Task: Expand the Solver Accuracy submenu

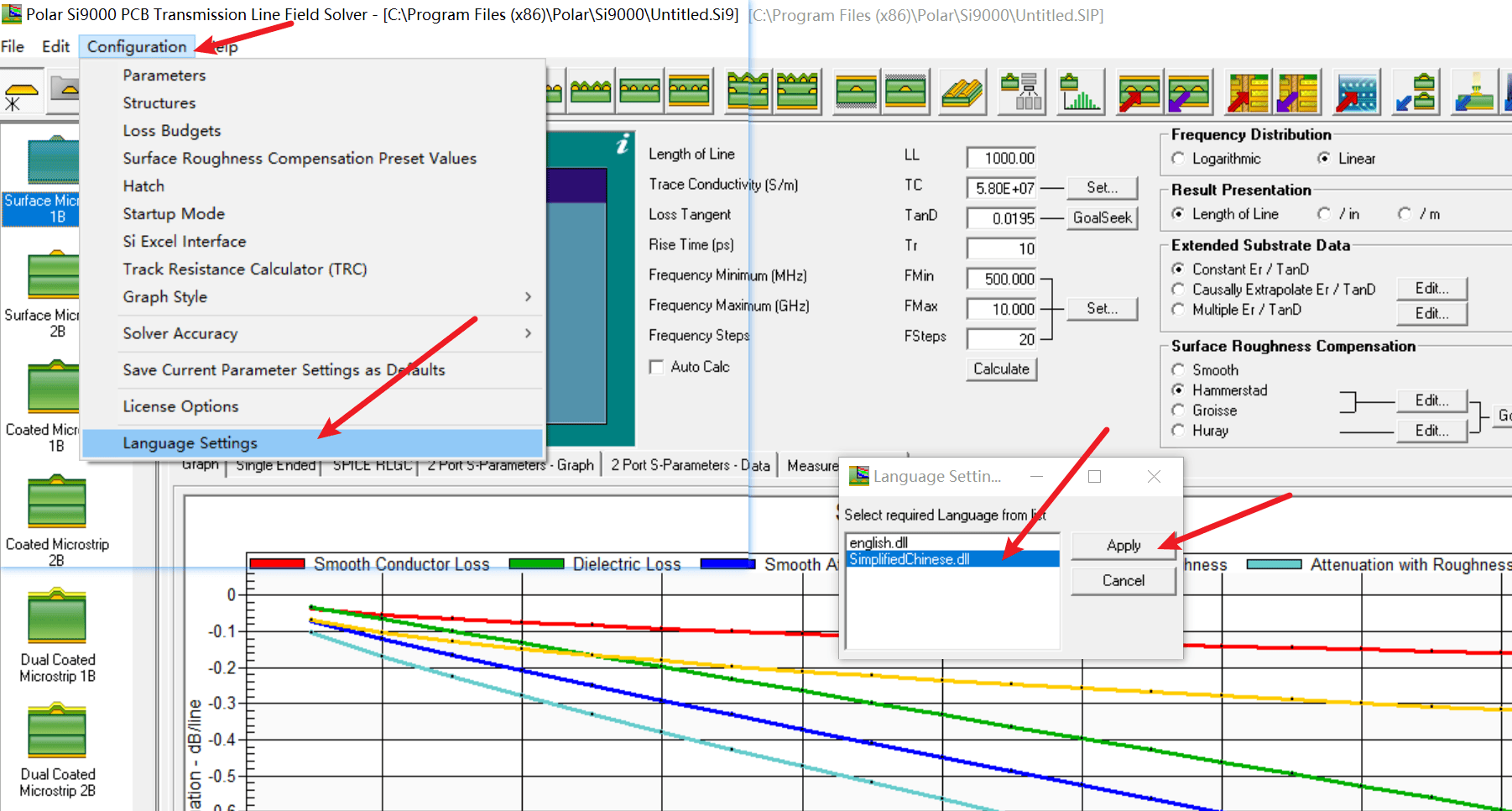Action: click(314, 333)
